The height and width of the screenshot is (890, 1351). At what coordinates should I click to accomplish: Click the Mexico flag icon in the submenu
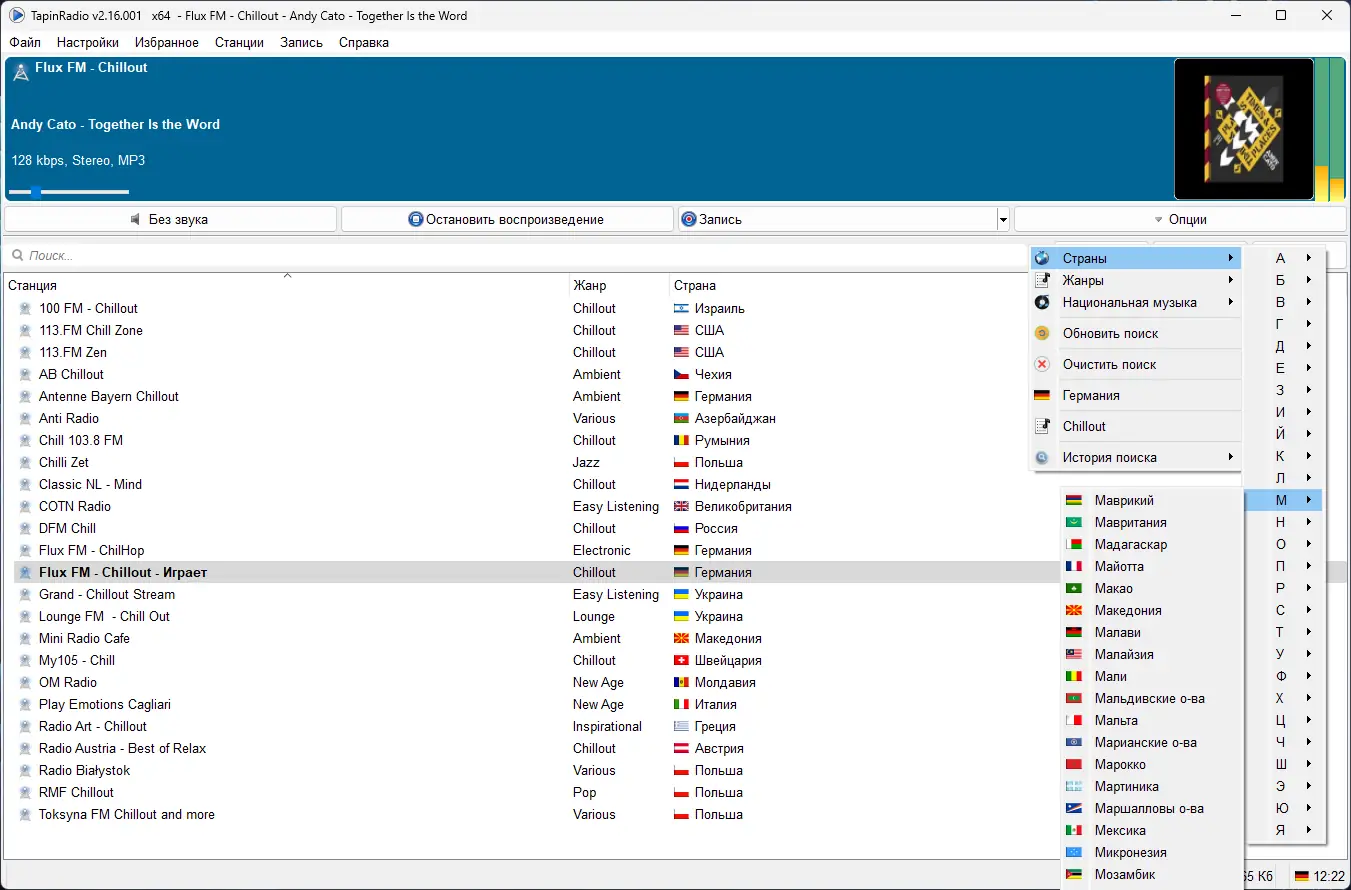click(1074, 830)
